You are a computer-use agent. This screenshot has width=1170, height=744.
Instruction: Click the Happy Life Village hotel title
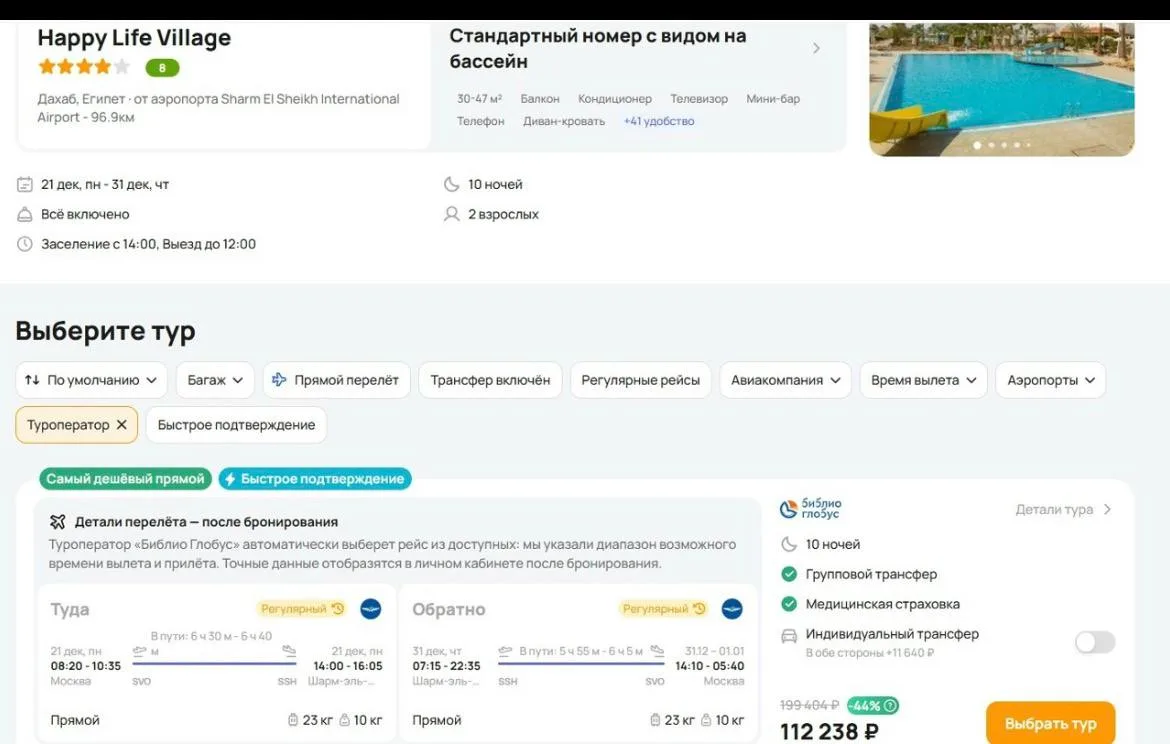134,37
